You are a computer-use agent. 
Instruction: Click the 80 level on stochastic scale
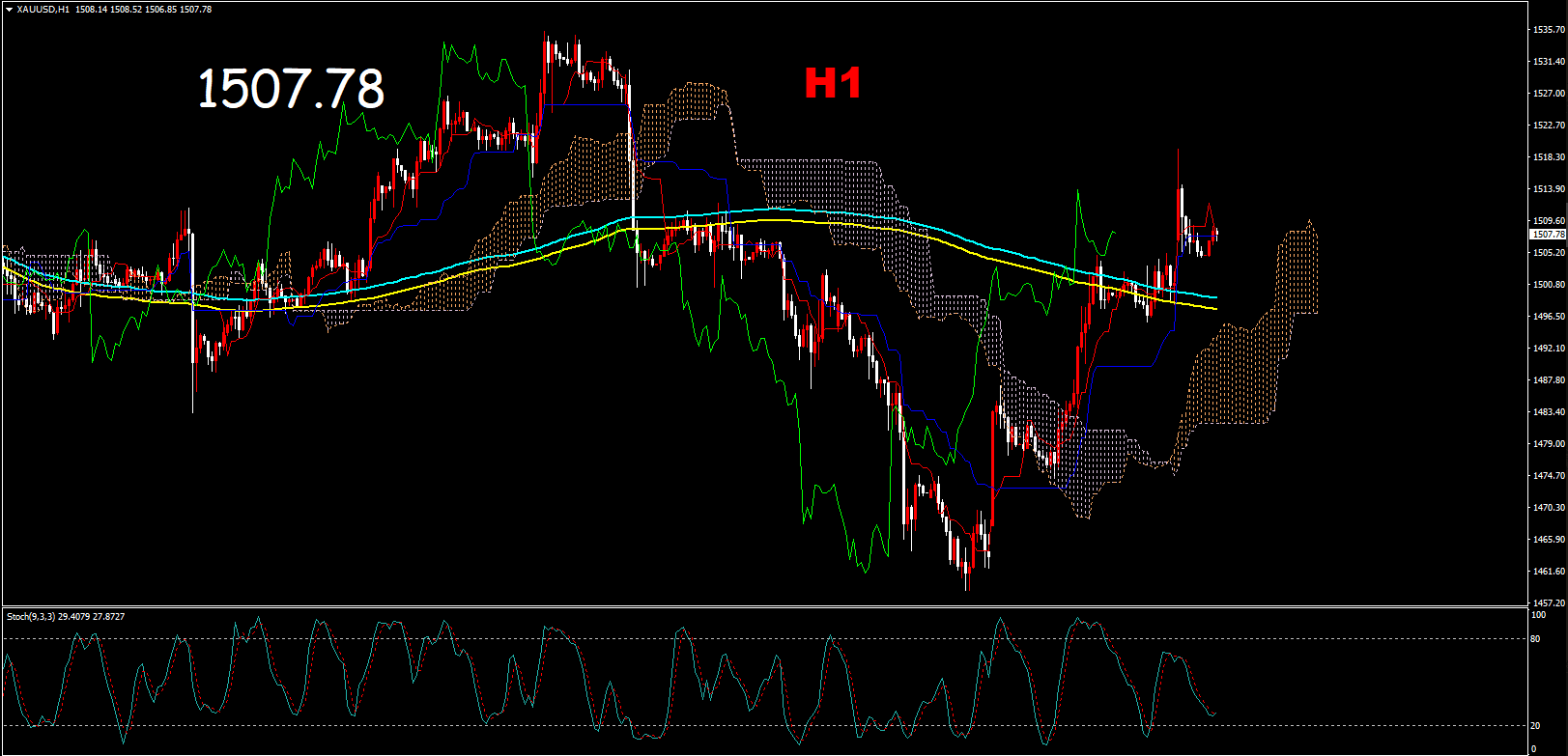[1537, 639]
